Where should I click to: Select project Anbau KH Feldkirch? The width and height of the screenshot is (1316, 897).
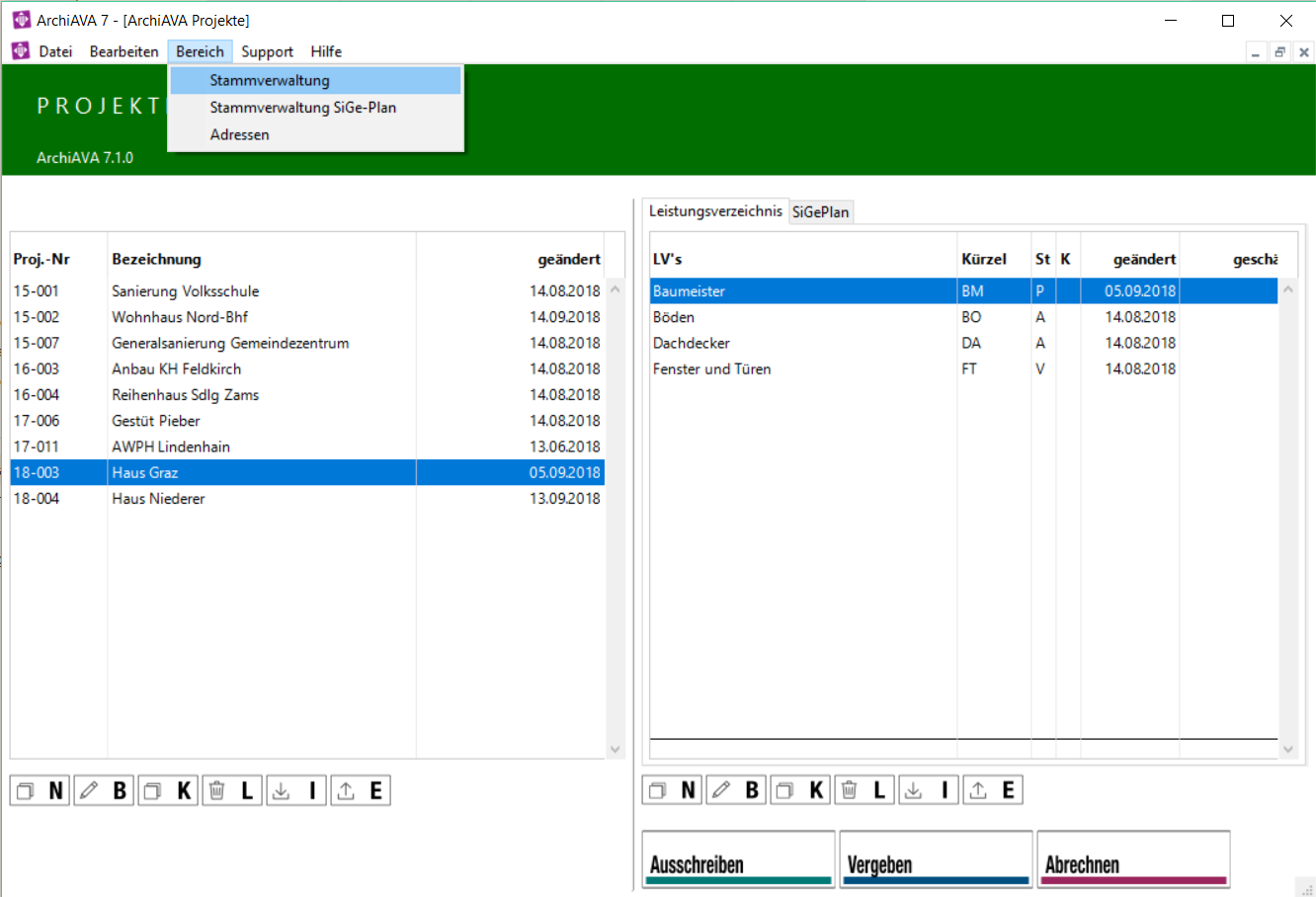click(307, 368)
